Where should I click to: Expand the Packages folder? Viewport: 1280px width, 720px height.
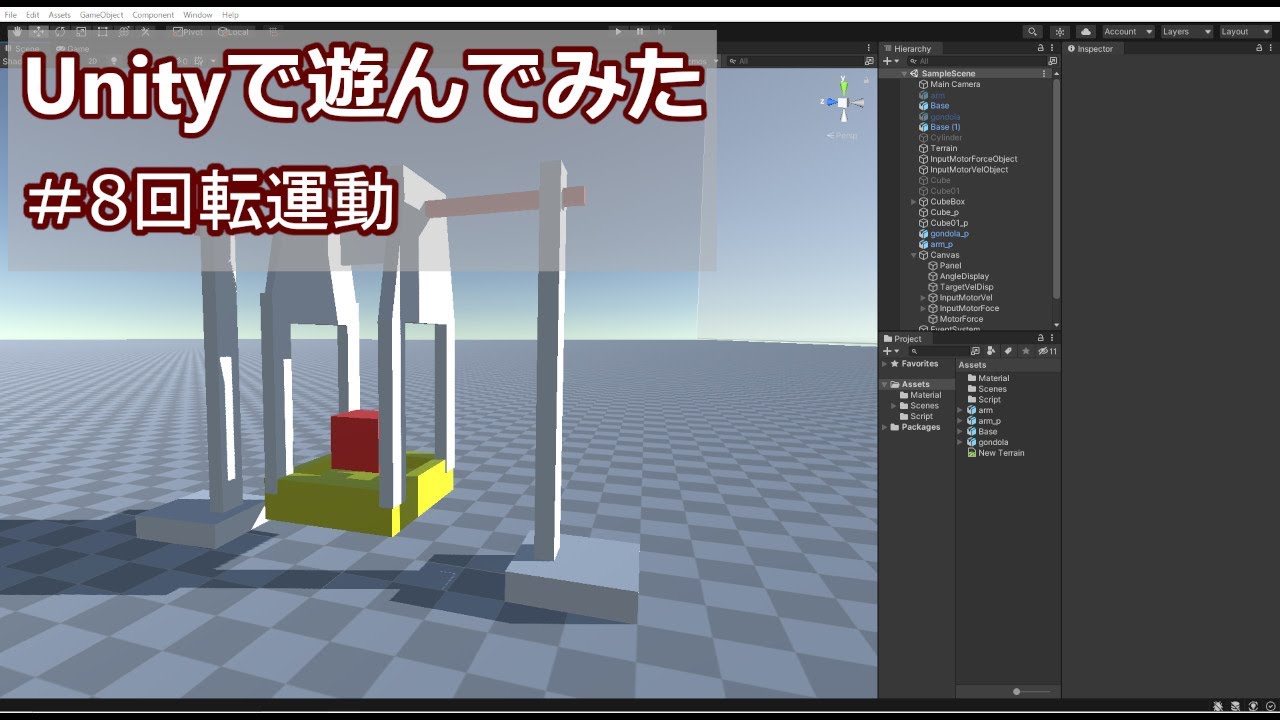(885, 427)
